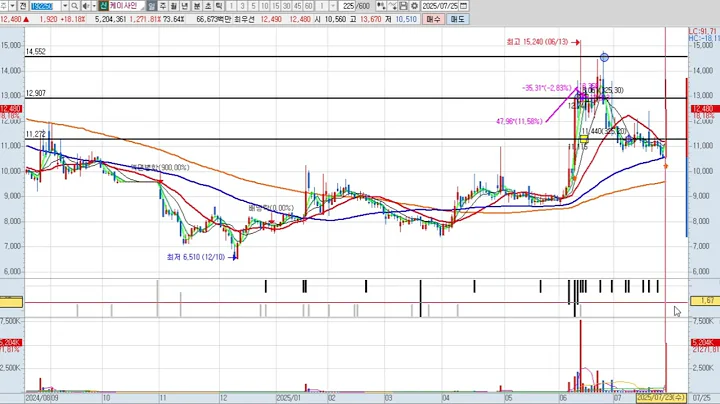Click the 225 candle count field
This screenshot has height=404, width=720.
pos(348,6)
